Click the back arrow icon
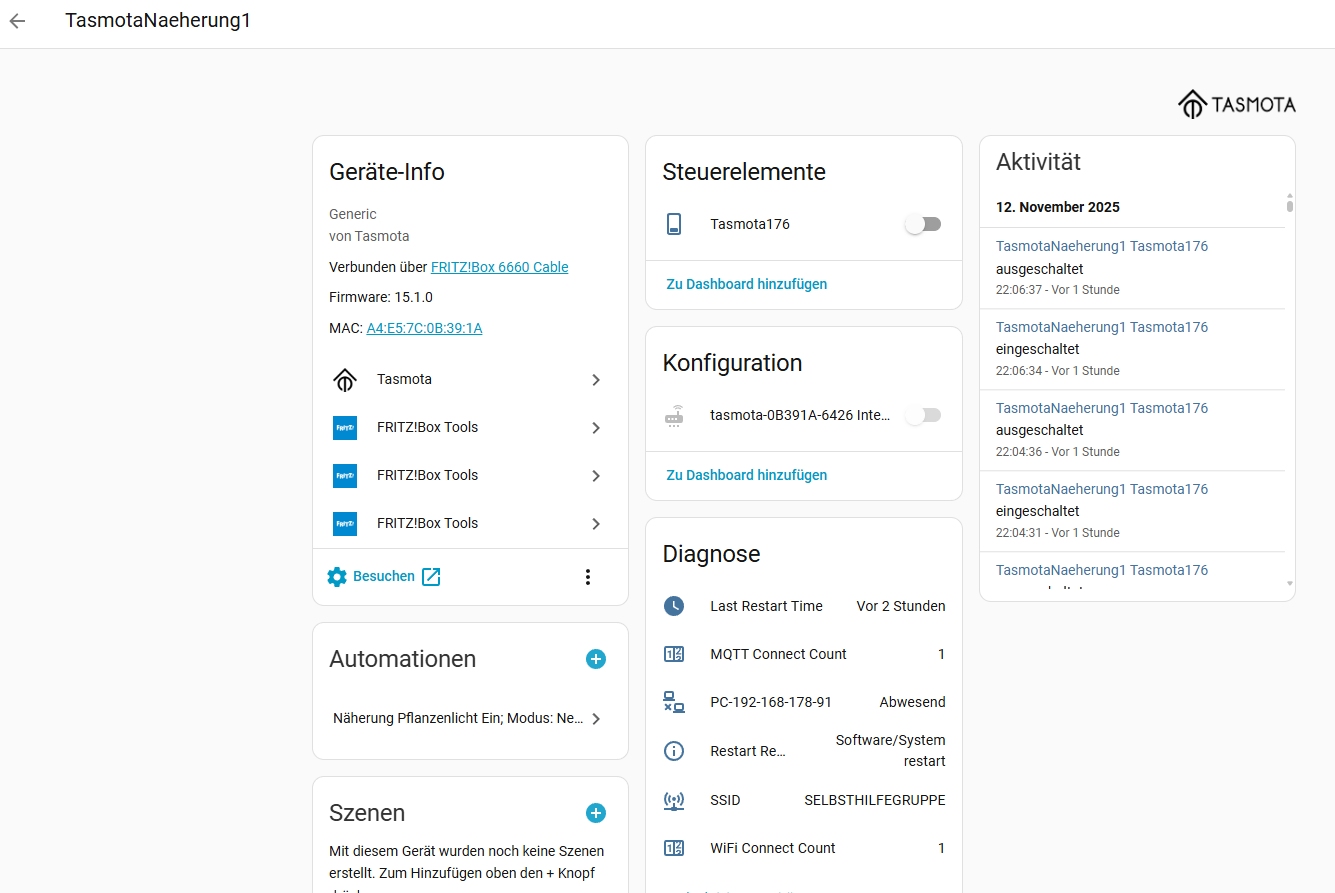Screen dimensions: 1335x893 pos(17,21)
